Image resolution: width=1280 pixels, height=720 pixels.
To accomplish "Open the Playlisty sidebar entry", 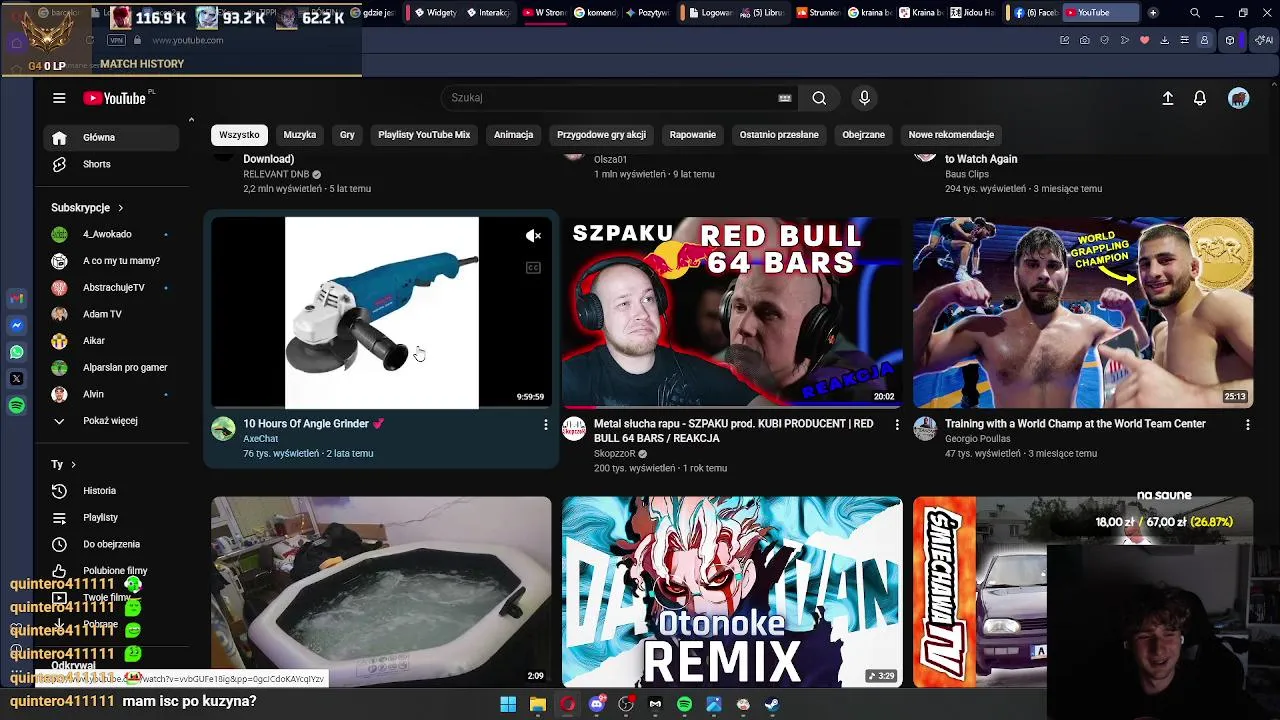I will coord(111,518).
